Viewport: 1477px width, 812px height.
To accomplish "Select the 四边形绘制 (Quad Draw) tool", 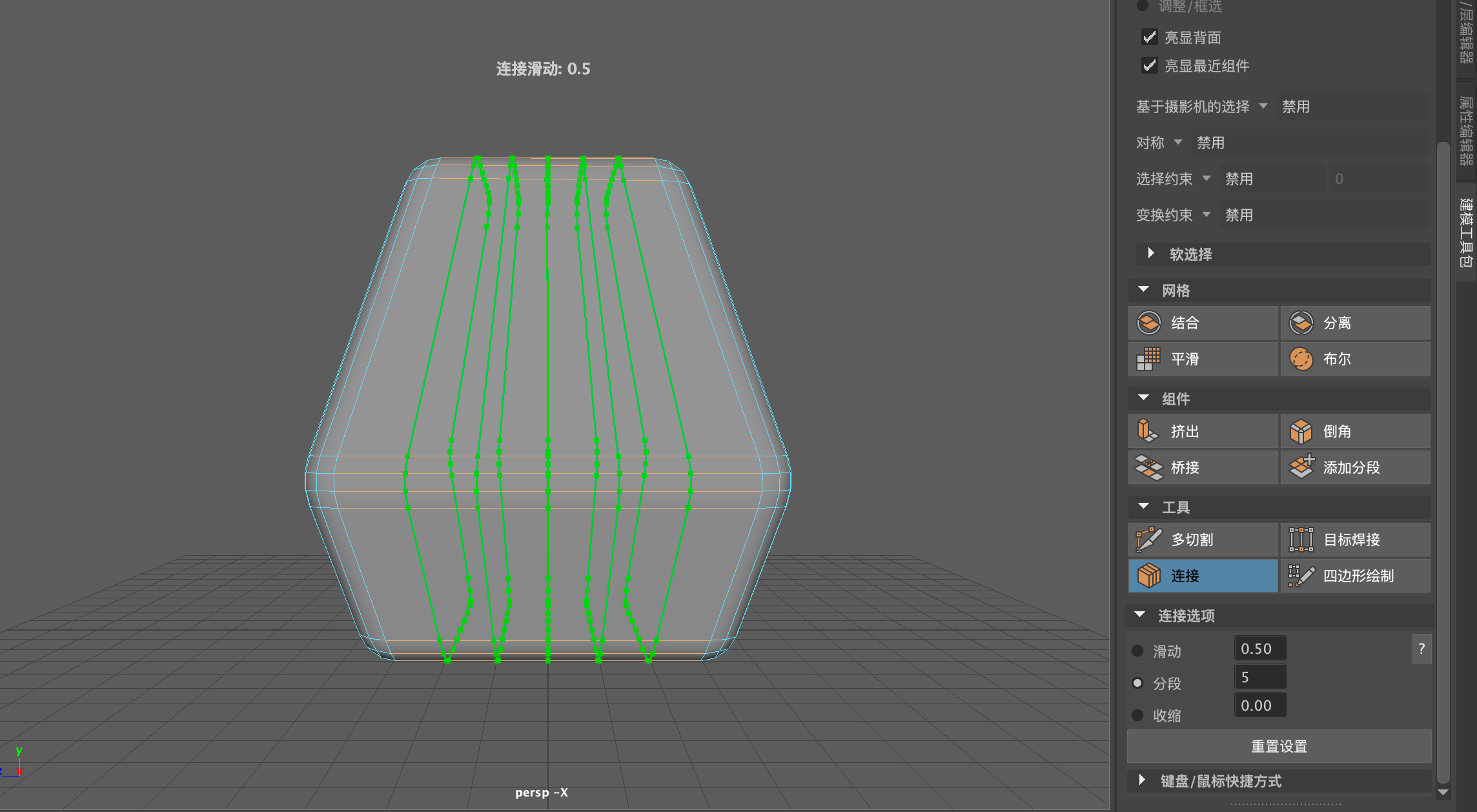I will [x=1301, y=576].
